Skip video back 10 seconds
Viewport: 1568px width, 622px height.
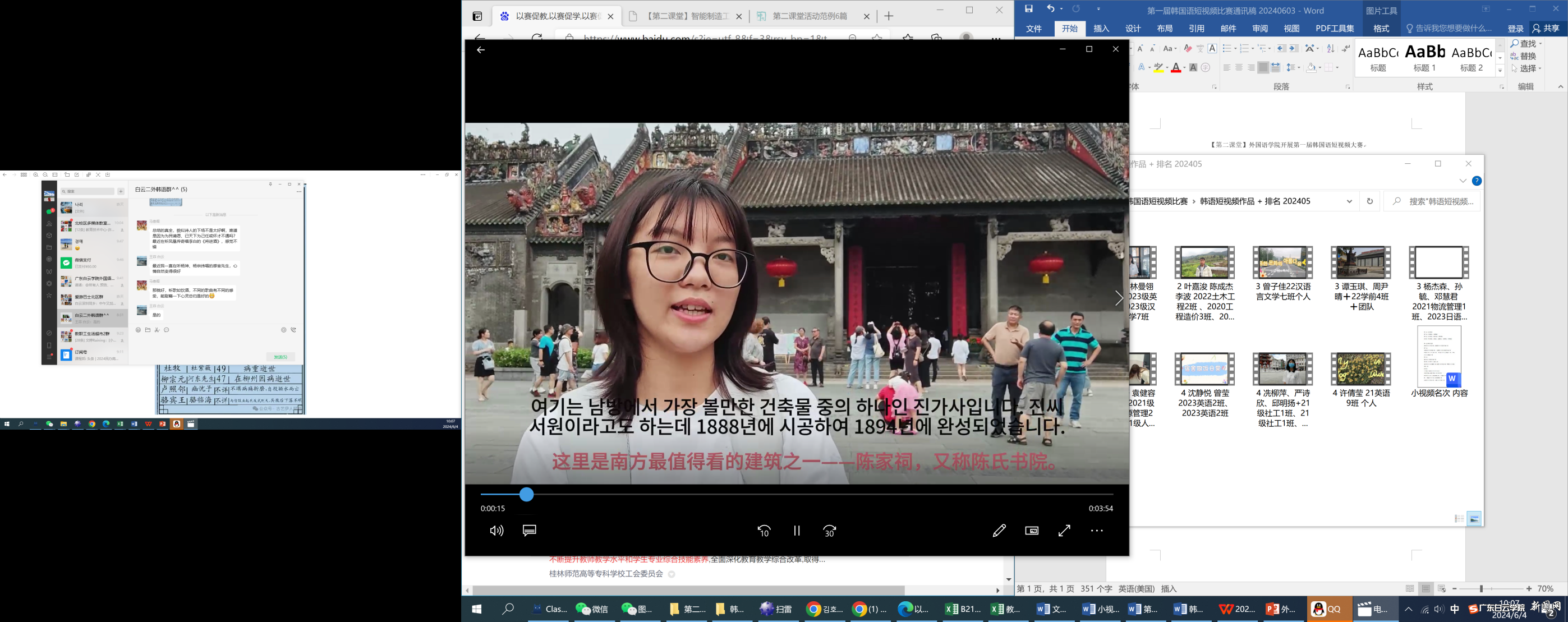[x=764, y=530]
